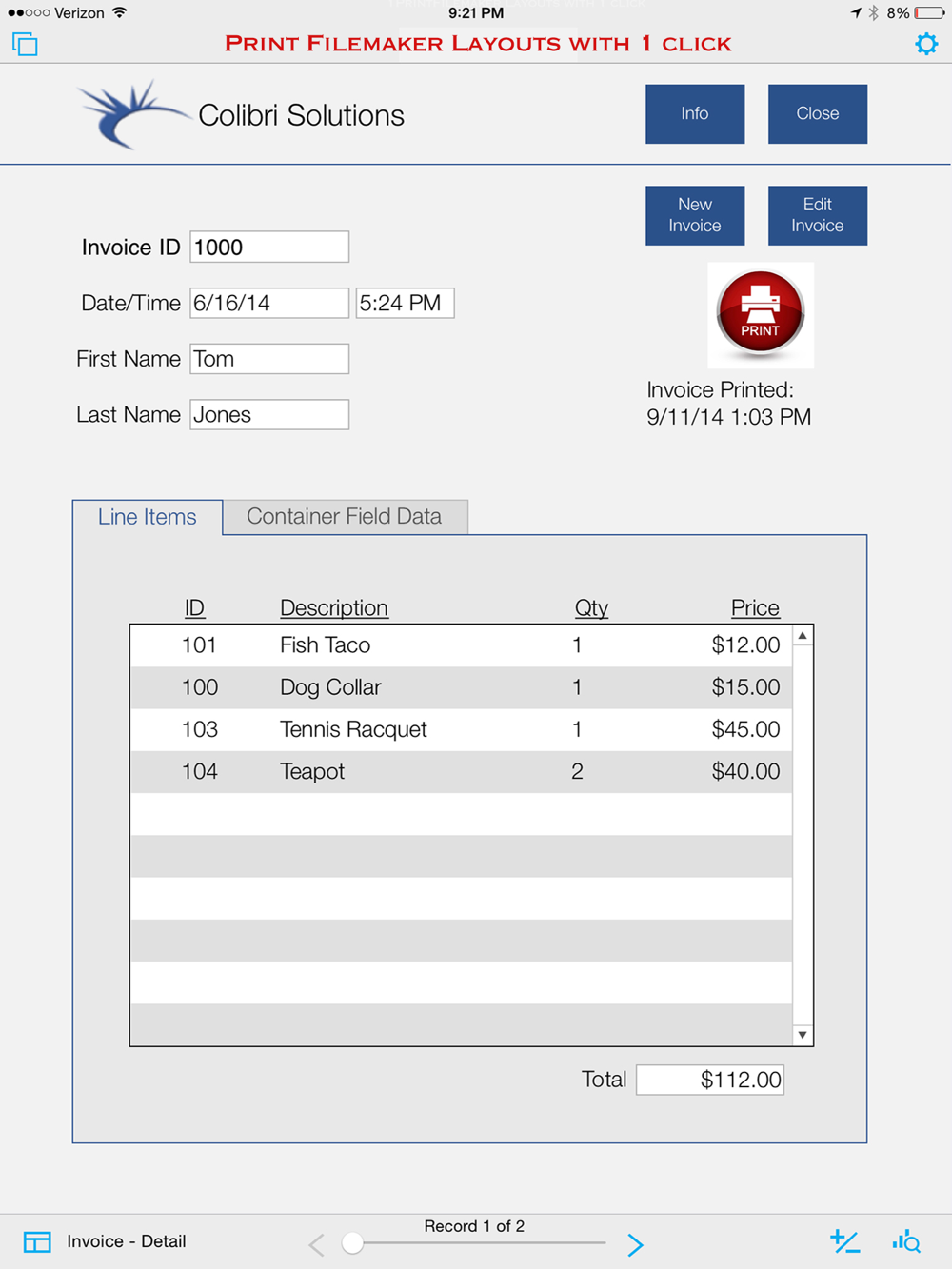The width and height of the screenshot is (952, 1269).
Task: Click price $40.00 cell
Action: pyautogui.click(x=745, y=771)
